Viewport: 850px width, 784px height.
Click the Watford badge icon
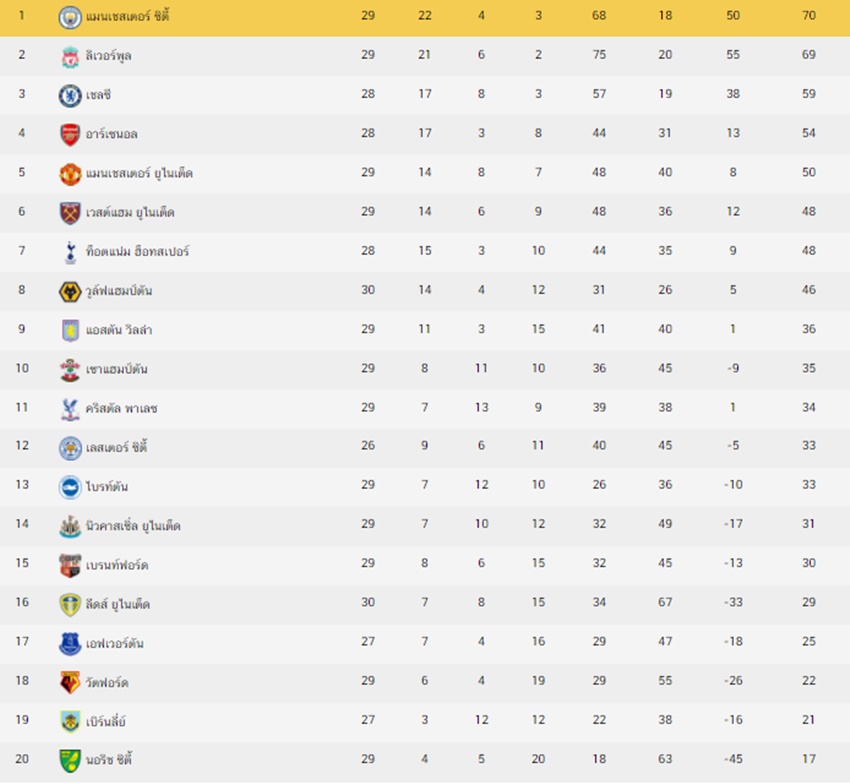coord(70,683)
